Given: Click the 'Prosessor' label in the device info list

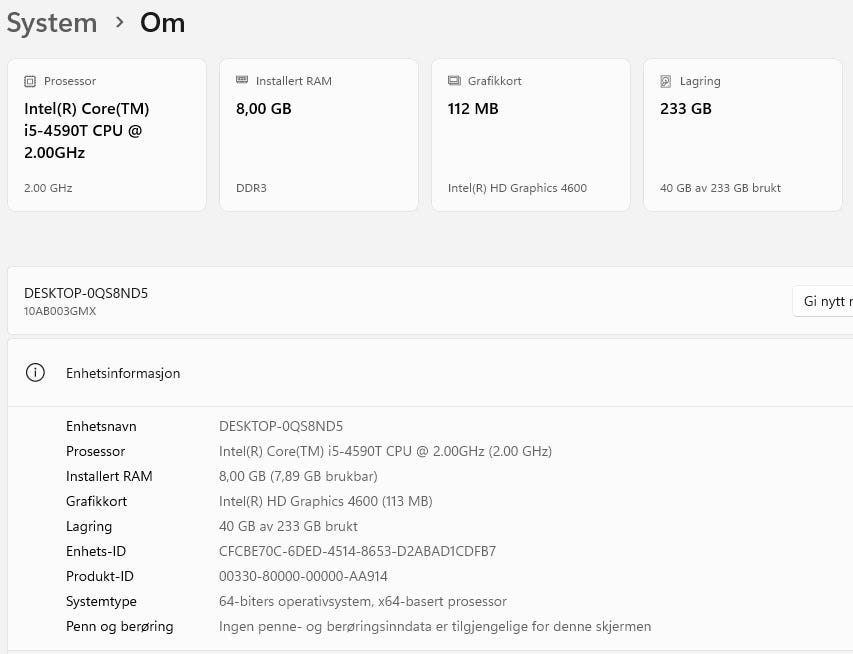Looking at the screenshot, I should coord(95,451).
